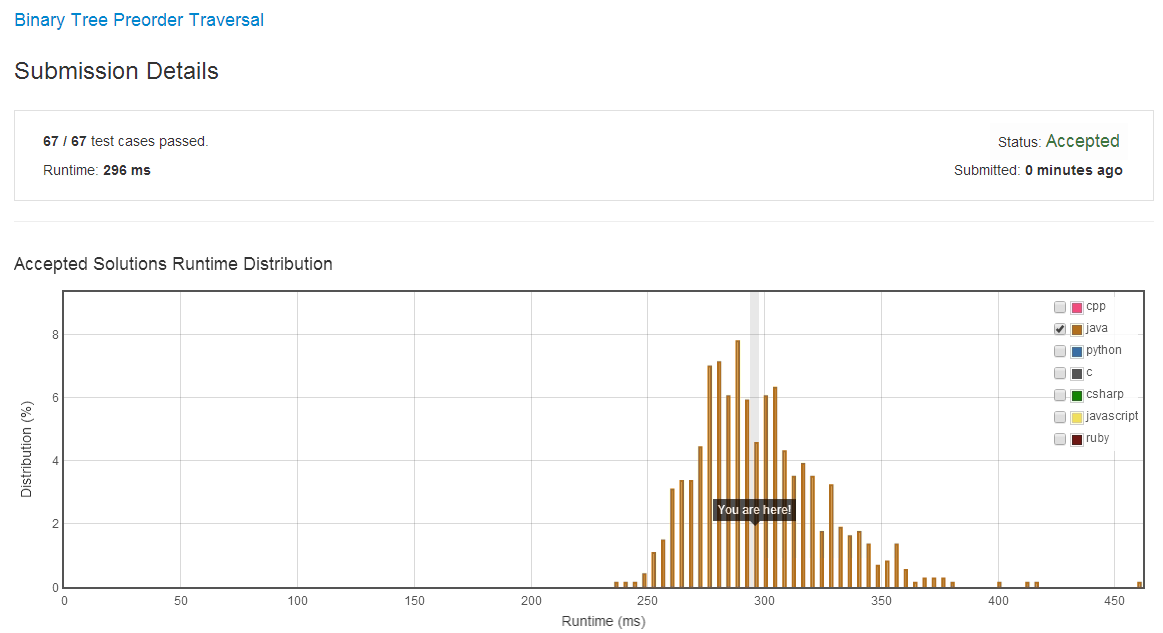This screenshot has width=1163, height=633.
Task: Click the '296 ms' runtime value
Action: (127, 170)
